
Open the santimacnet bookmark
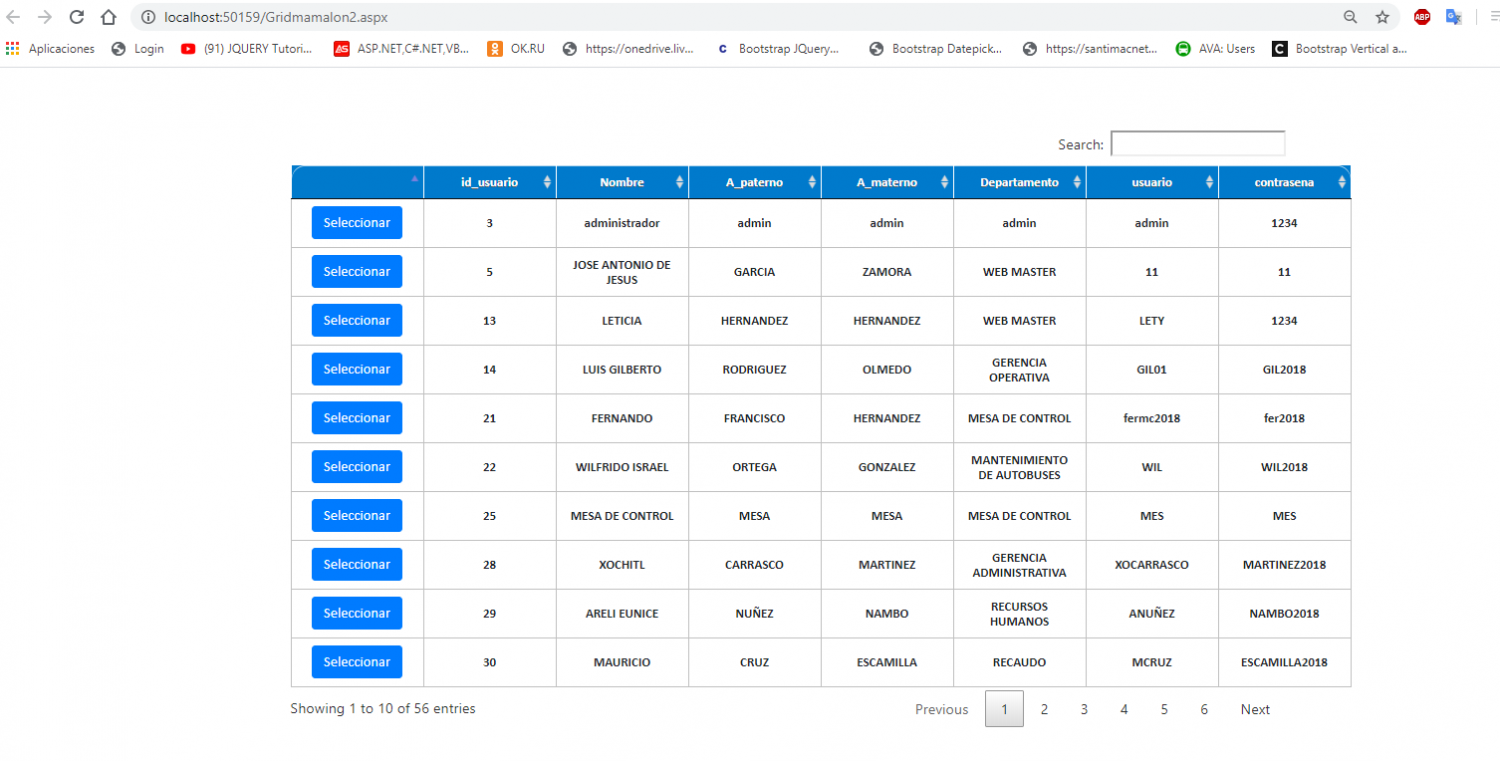point(1090,48)
